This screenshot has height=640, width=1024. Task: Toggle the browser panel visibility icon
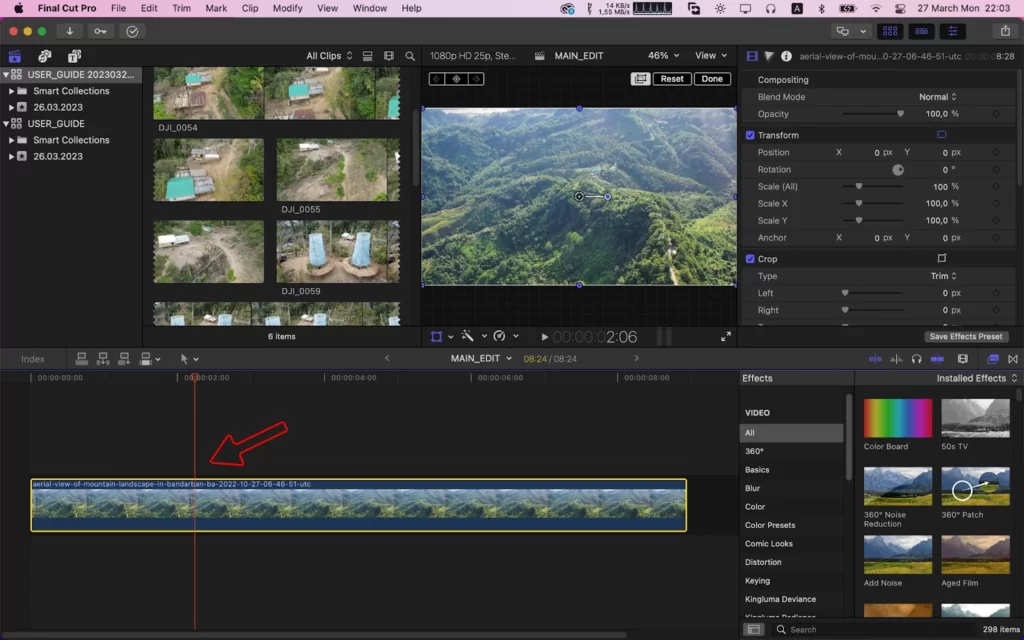889,31
